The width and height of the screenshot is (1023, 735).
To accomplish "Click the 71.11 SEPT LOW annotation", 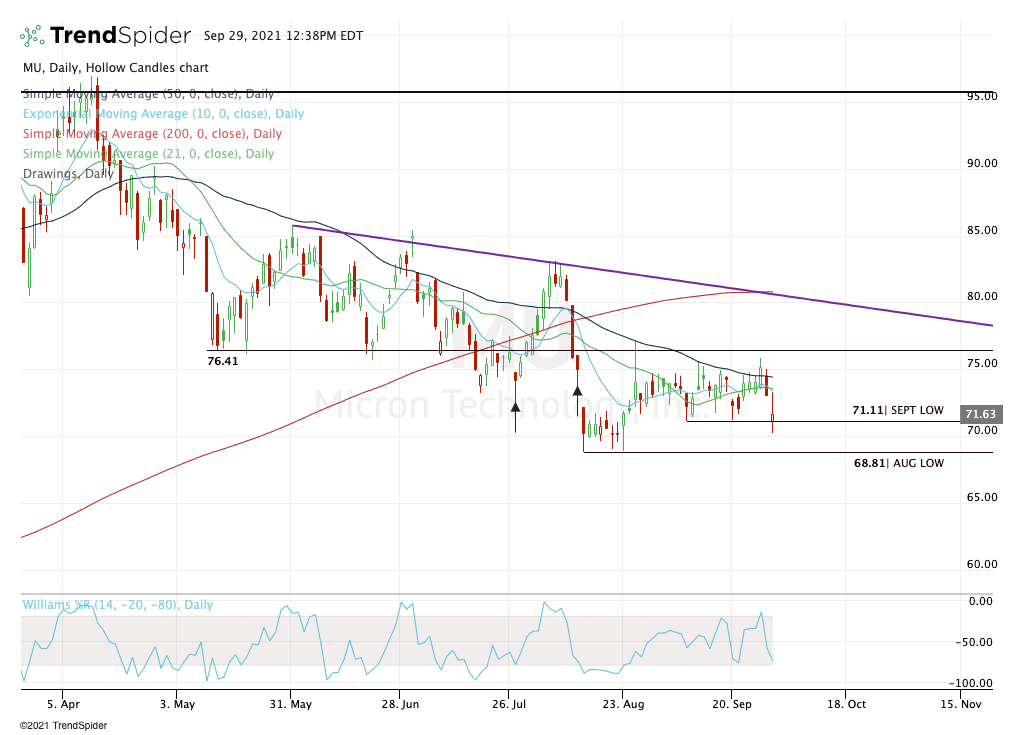I will pos(898,410).
